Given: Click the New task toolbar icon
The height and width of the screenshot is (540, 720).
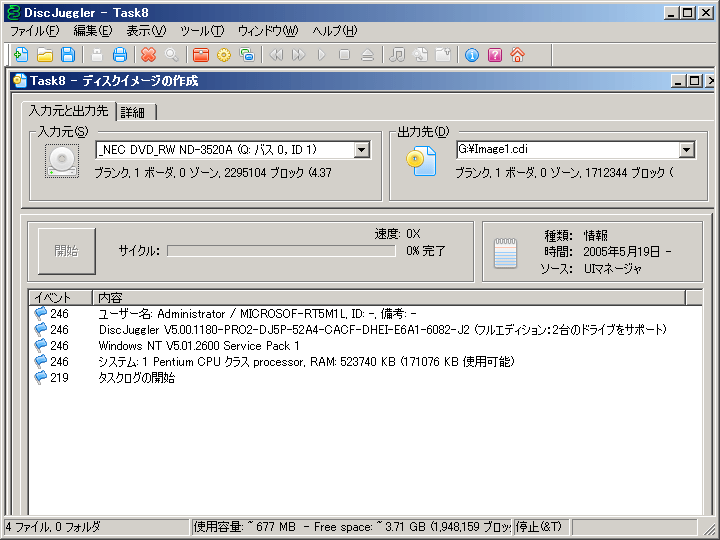Looking at the screenshot, I should tap(21, 55).
